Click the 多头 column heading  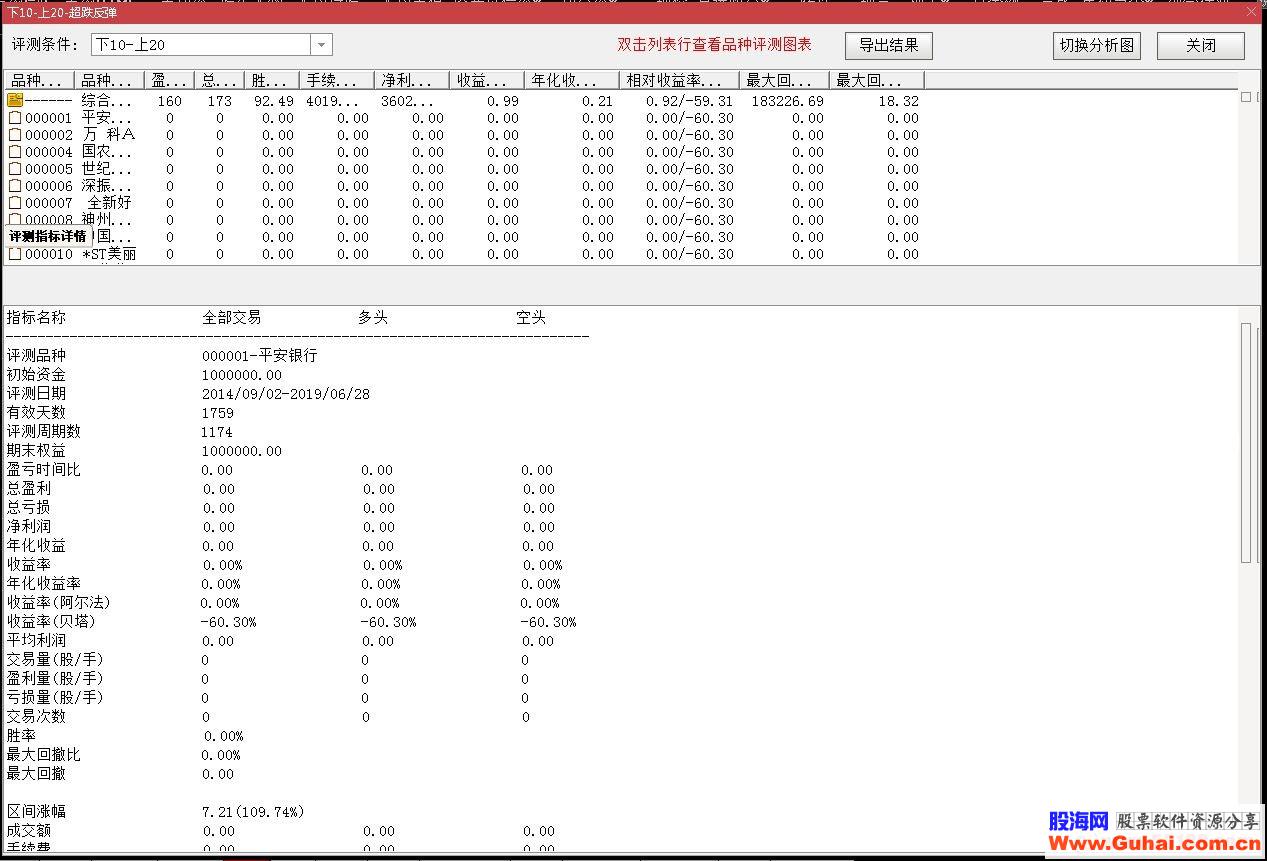click(x=373, y=317)
